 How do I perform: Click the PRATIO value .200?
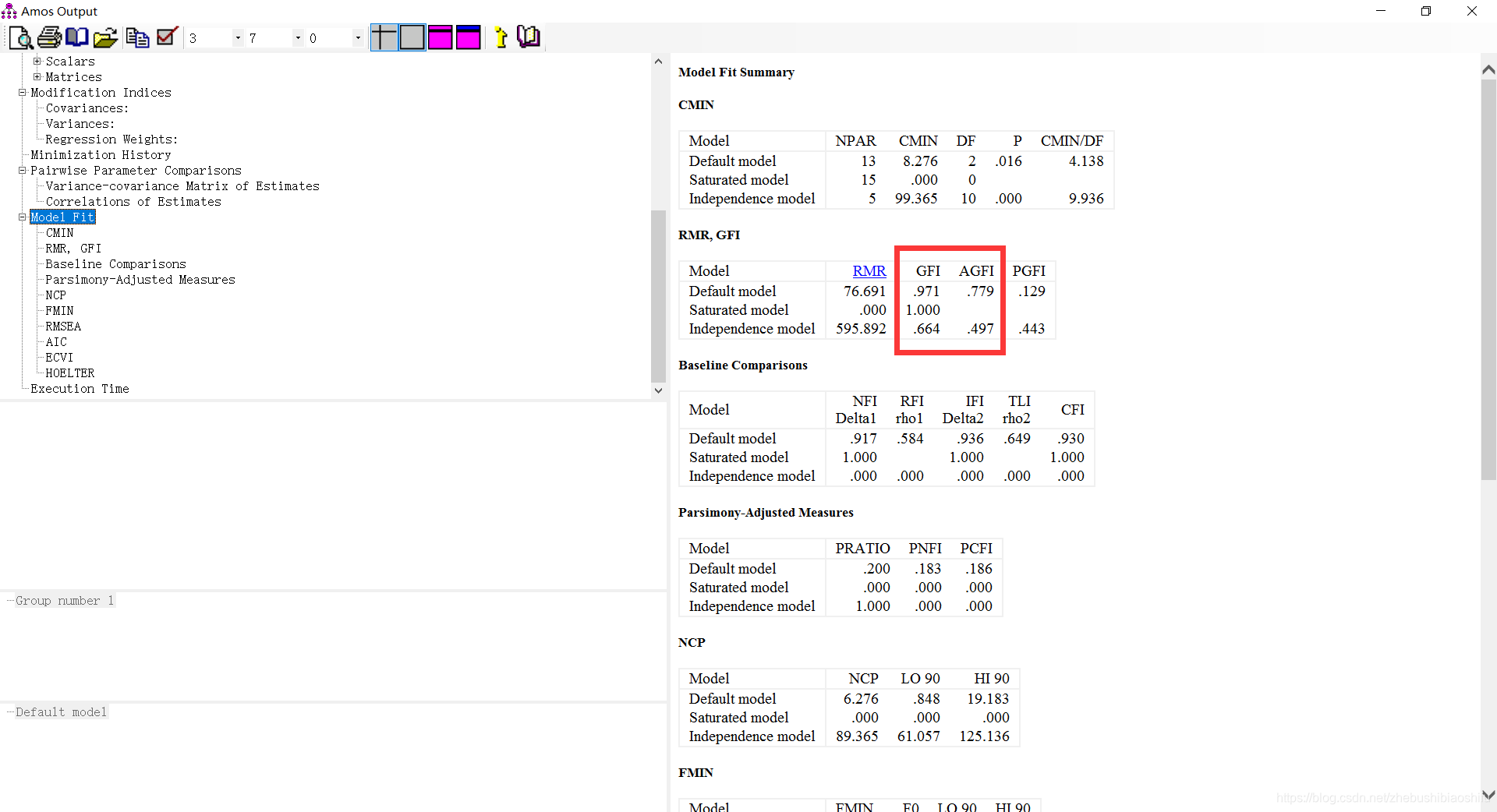[x=876, y=568]
